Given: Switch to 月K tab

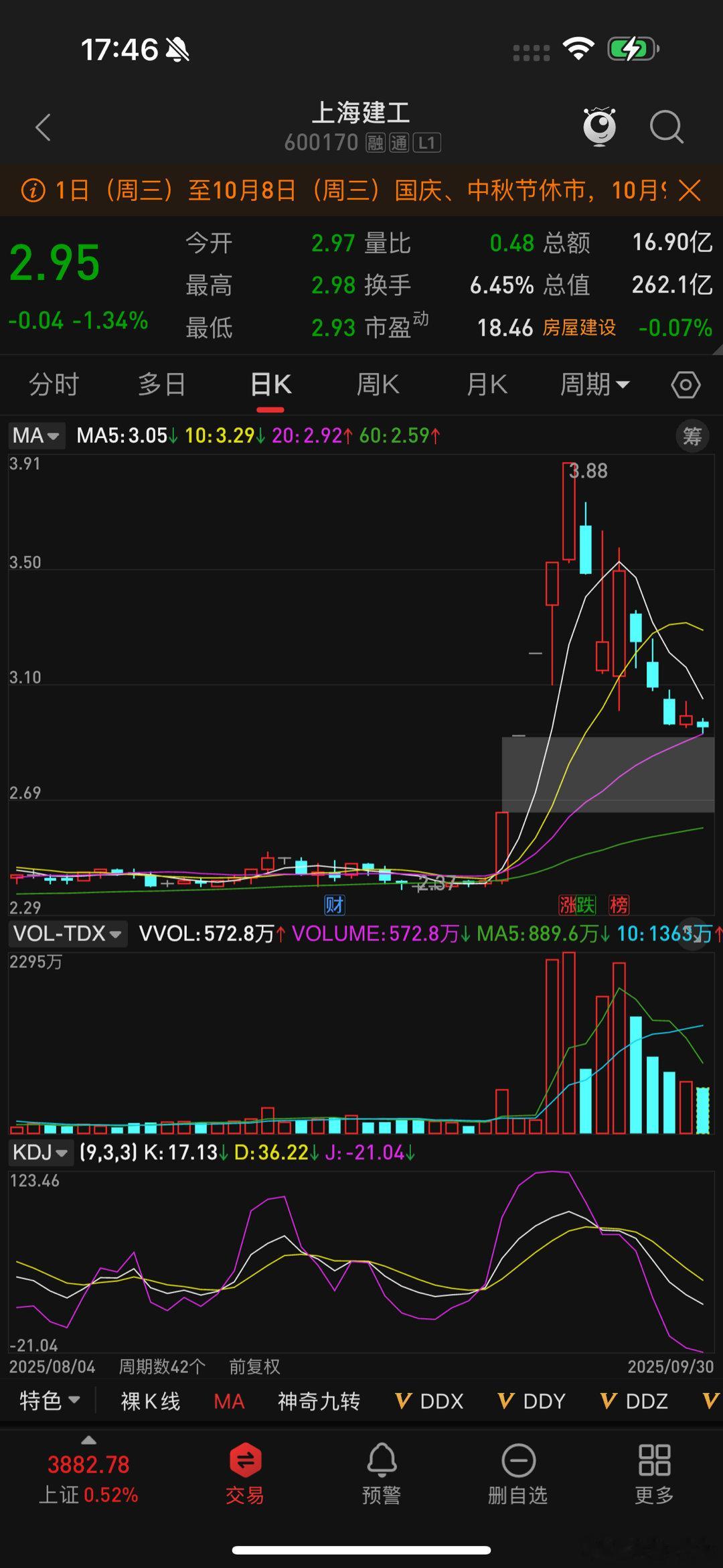Looking at the screenshot, I should [487, 385].
